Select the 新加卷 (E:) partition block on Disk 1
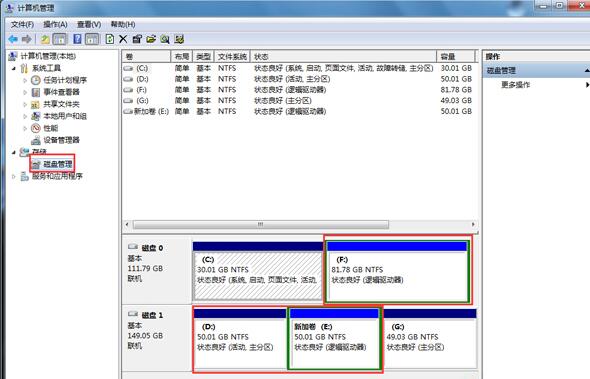 click(335, 339)
